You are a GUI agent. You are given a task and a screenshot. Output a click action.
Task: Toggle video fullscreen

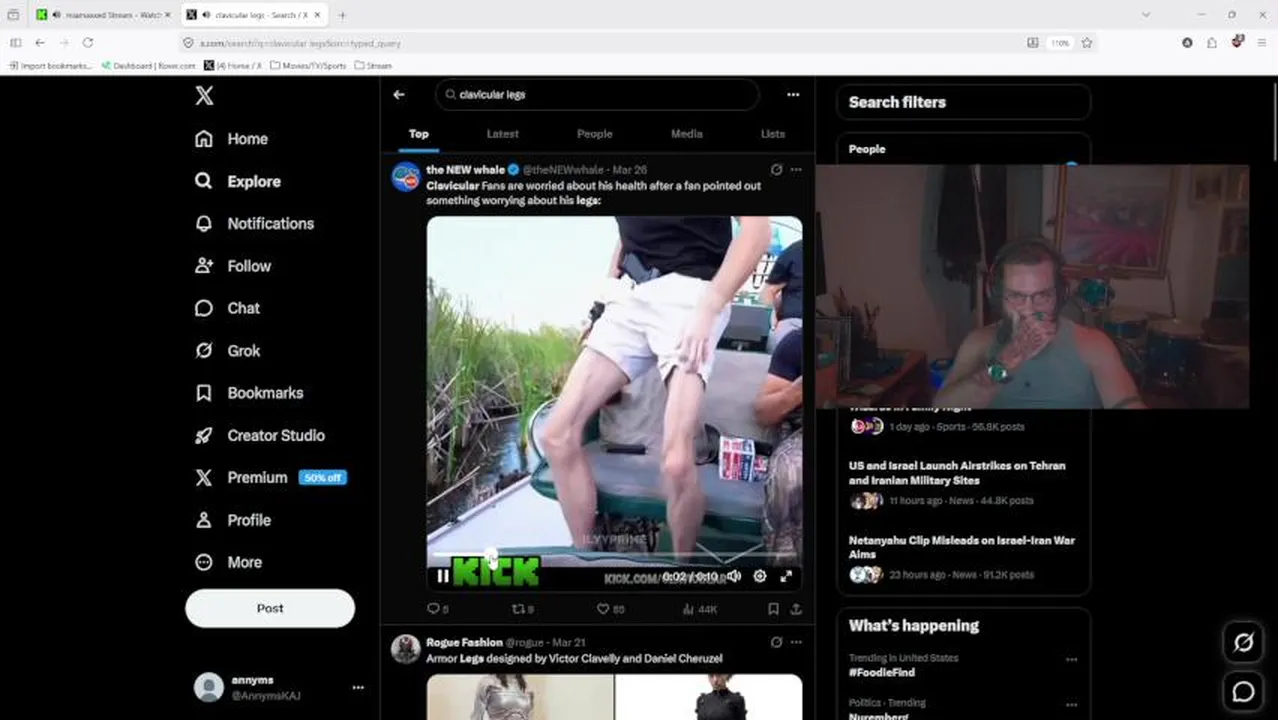coord(786,576)
